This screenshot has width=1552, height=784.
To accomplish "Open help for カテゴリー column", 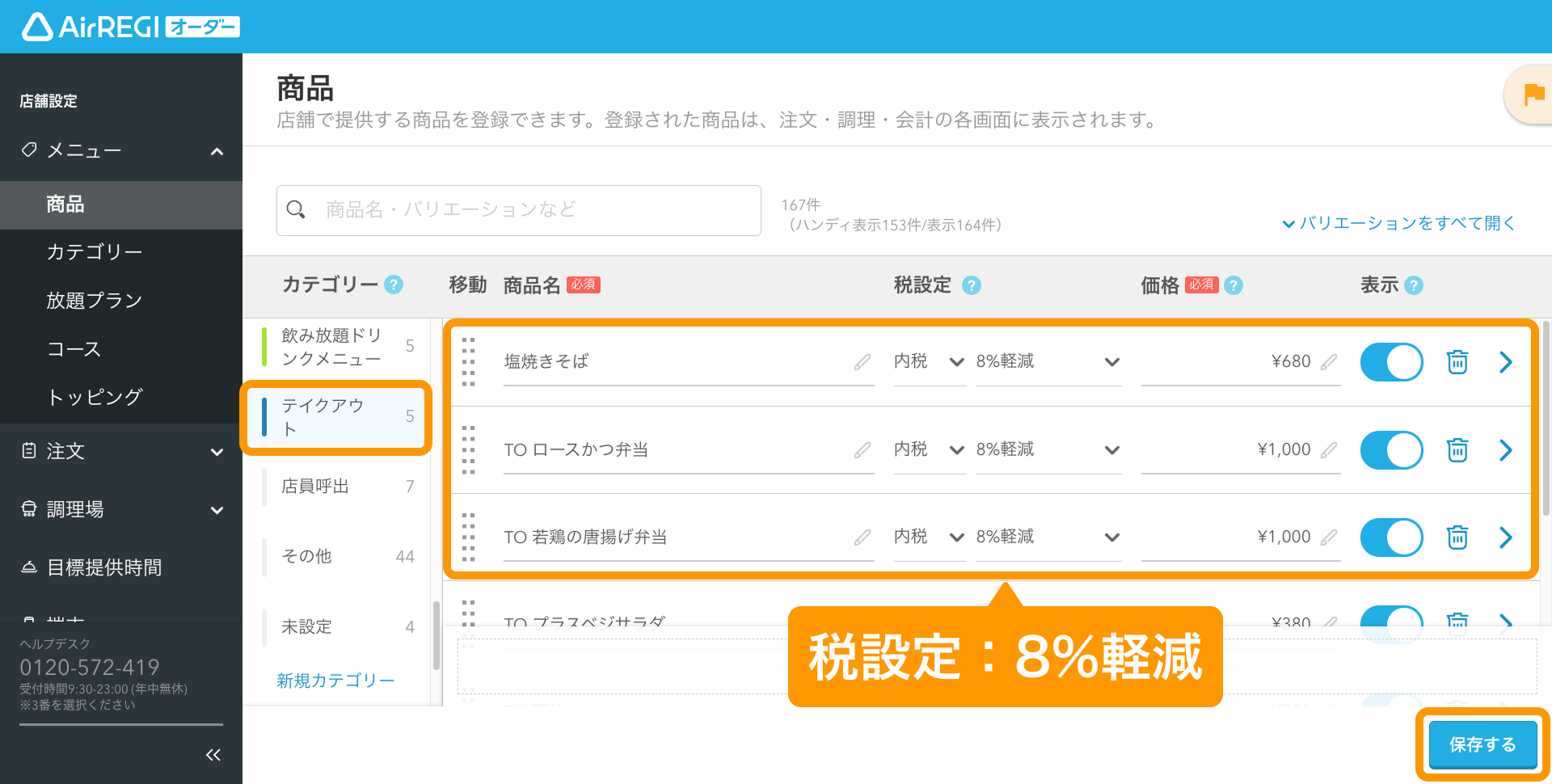I will (394, 285).
